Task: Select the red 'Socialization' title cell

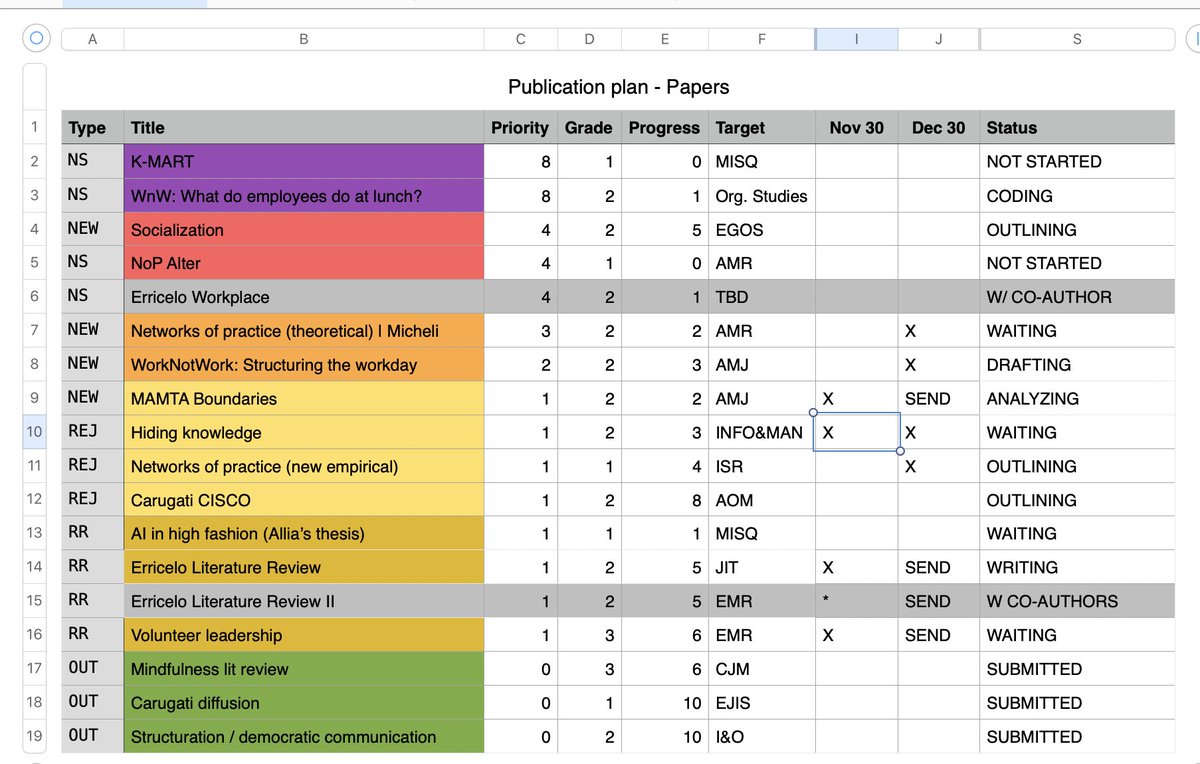Action: 304,230
